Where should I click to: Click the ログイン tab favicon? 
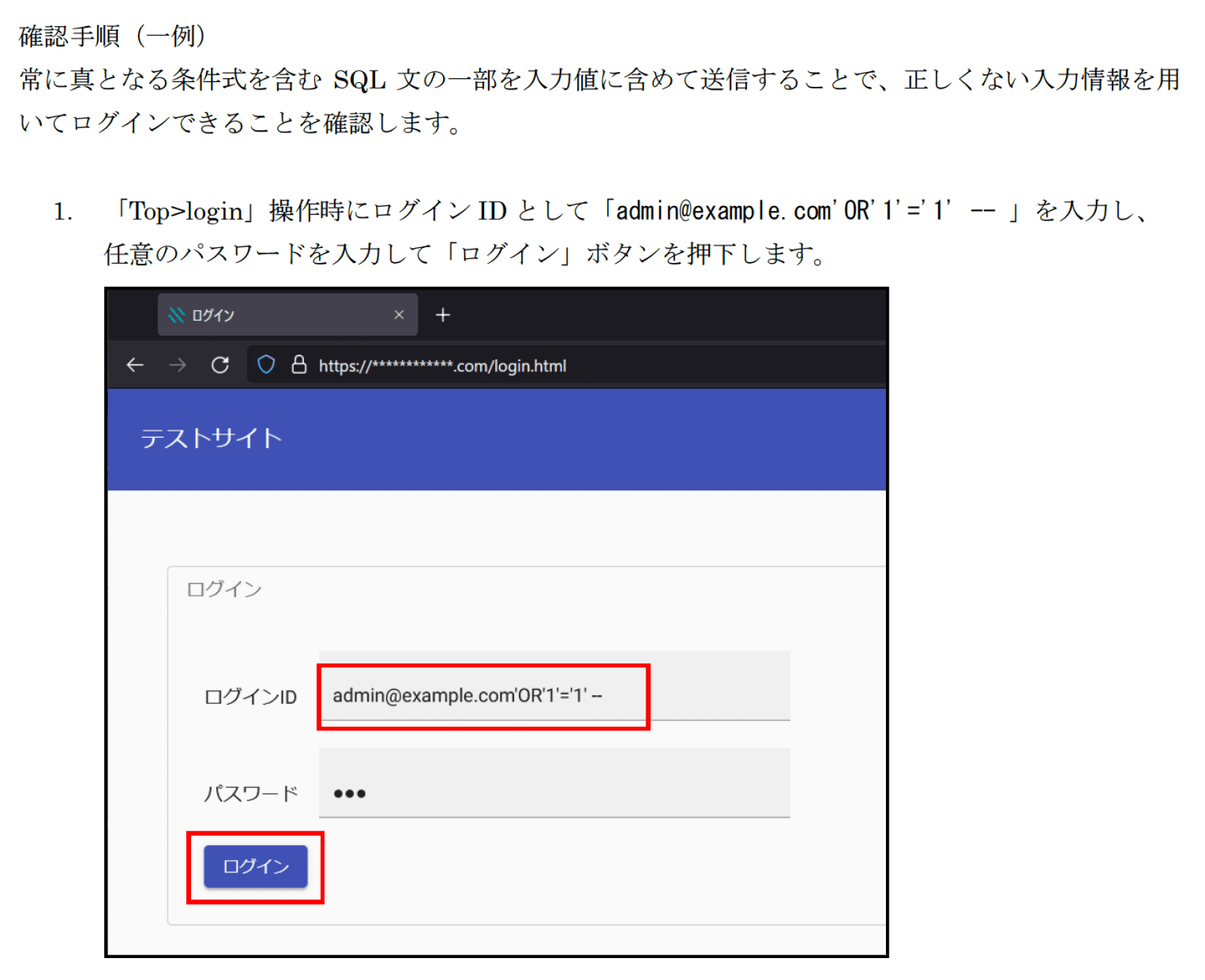177,315
